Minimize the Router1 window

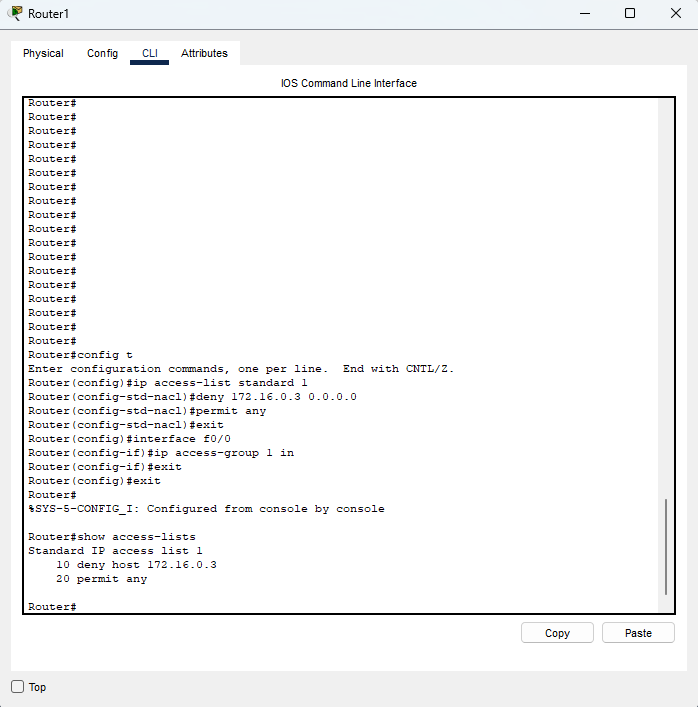click(585, 14)
